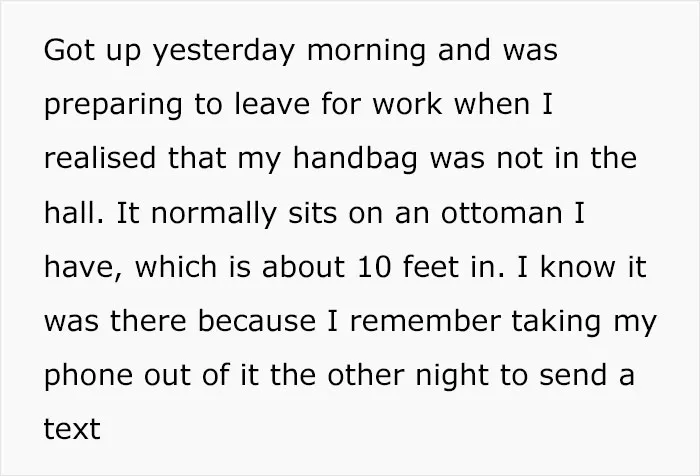Click the word 'night' in the text
The image size is (700, 476).
pos(451,376)
